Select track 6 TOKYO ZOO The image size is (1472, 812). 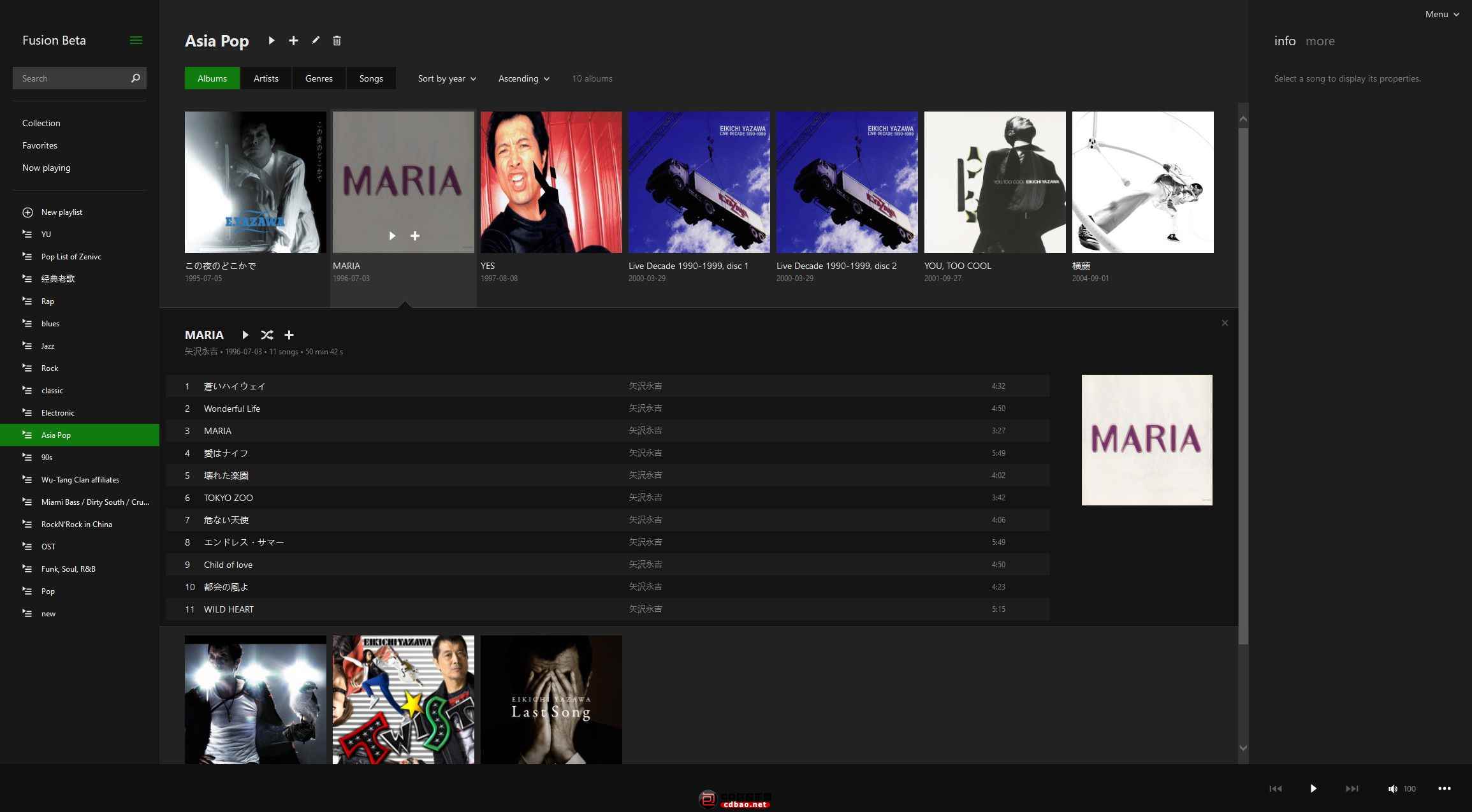608,498
